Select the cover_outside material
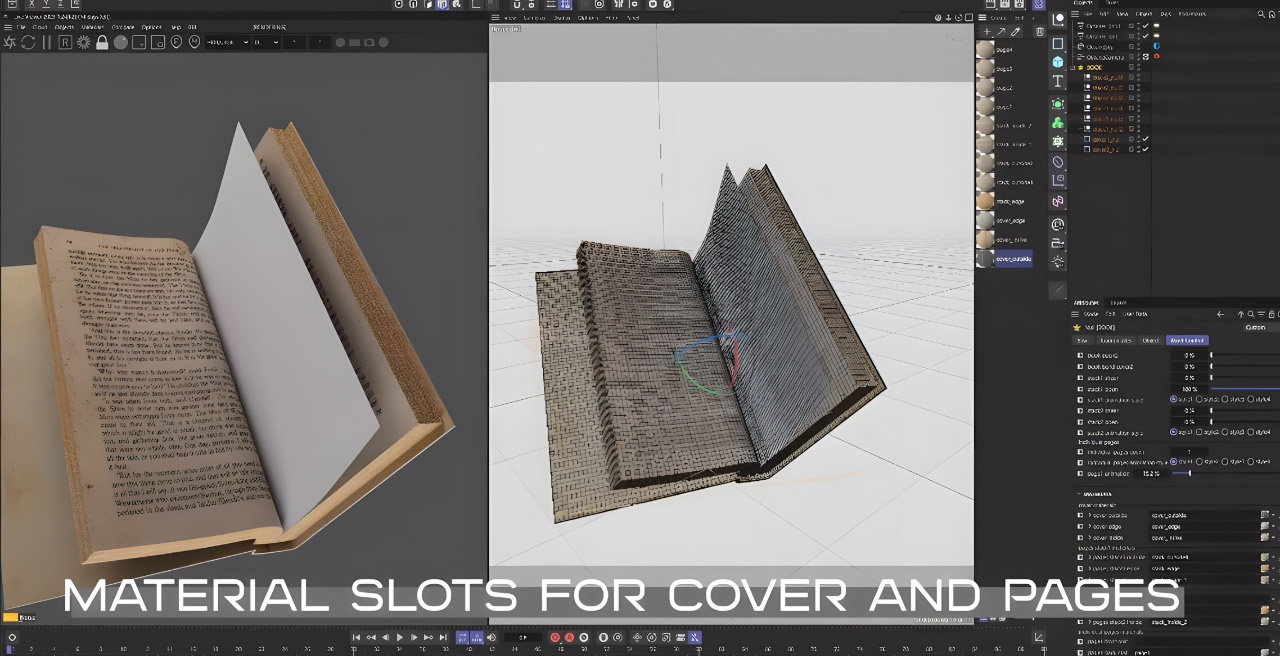 click(x=1012, y=259)
